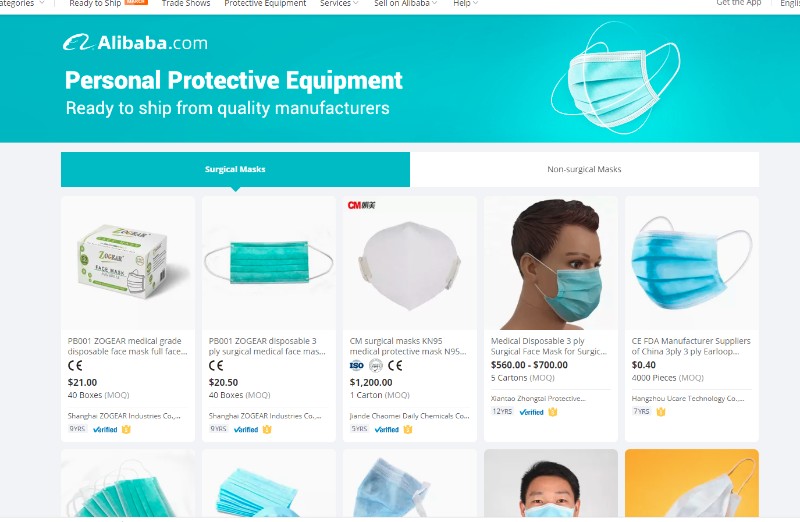
Task: Expand the Sell on Alibaba dropdown
Action: click(406, 4)
